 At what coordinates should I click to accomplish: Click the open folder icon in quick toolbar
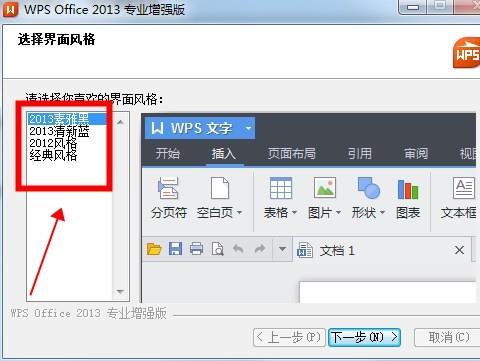coord(154,249)
